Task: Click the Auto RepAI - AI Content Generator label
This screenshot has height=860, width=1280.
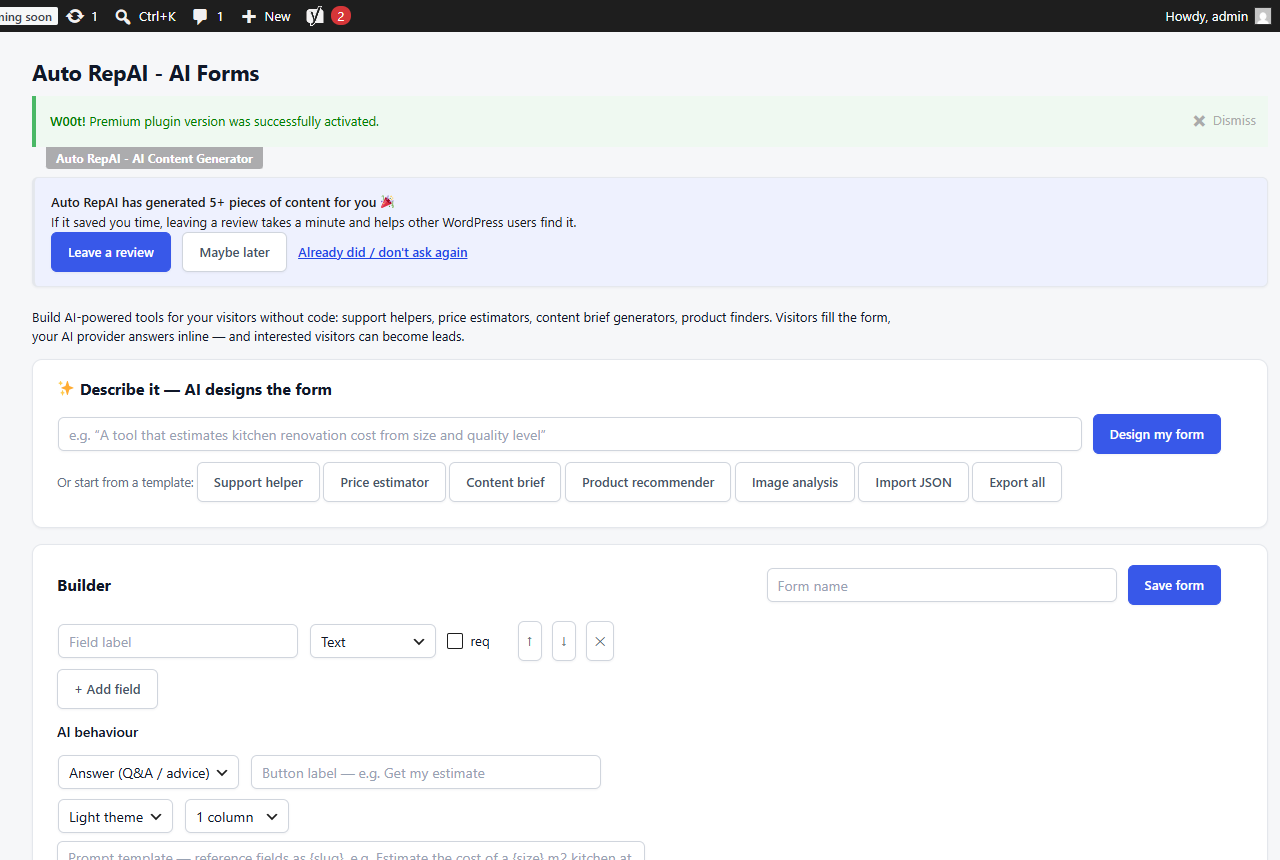Action: [x=154, y=158]
